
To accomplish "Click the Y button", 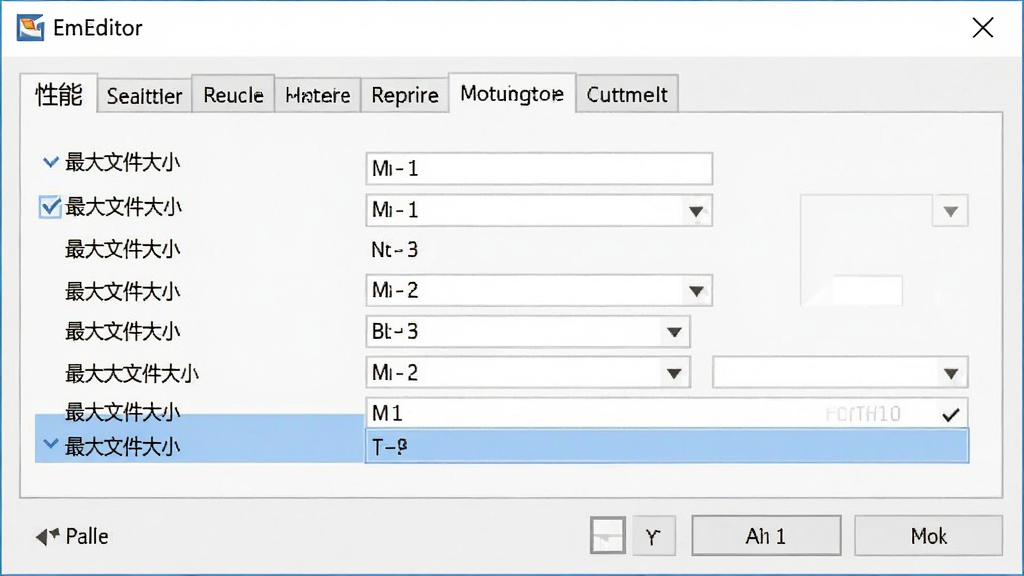I will [653, 536].
